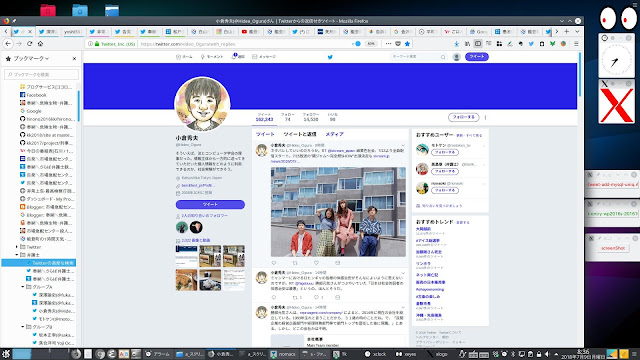Switch to the YouTube browser tab
The image size is (640, 360).
point(251,31)
